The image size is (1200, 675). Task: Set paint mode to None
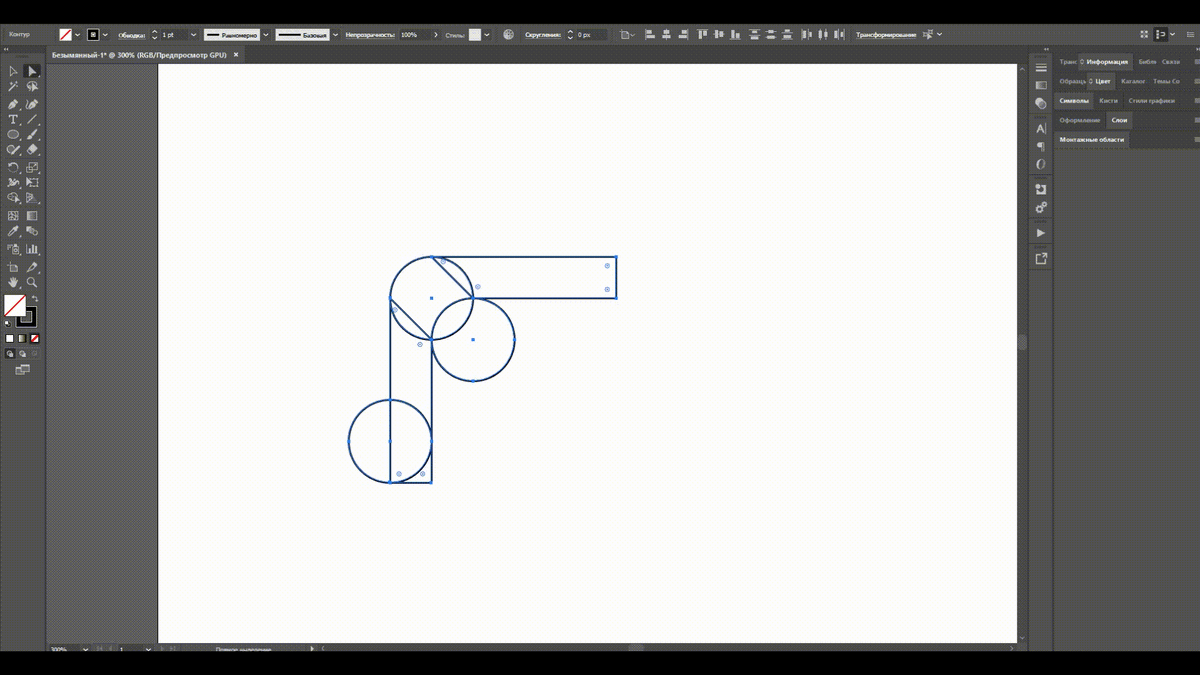(x=35, y=338)
